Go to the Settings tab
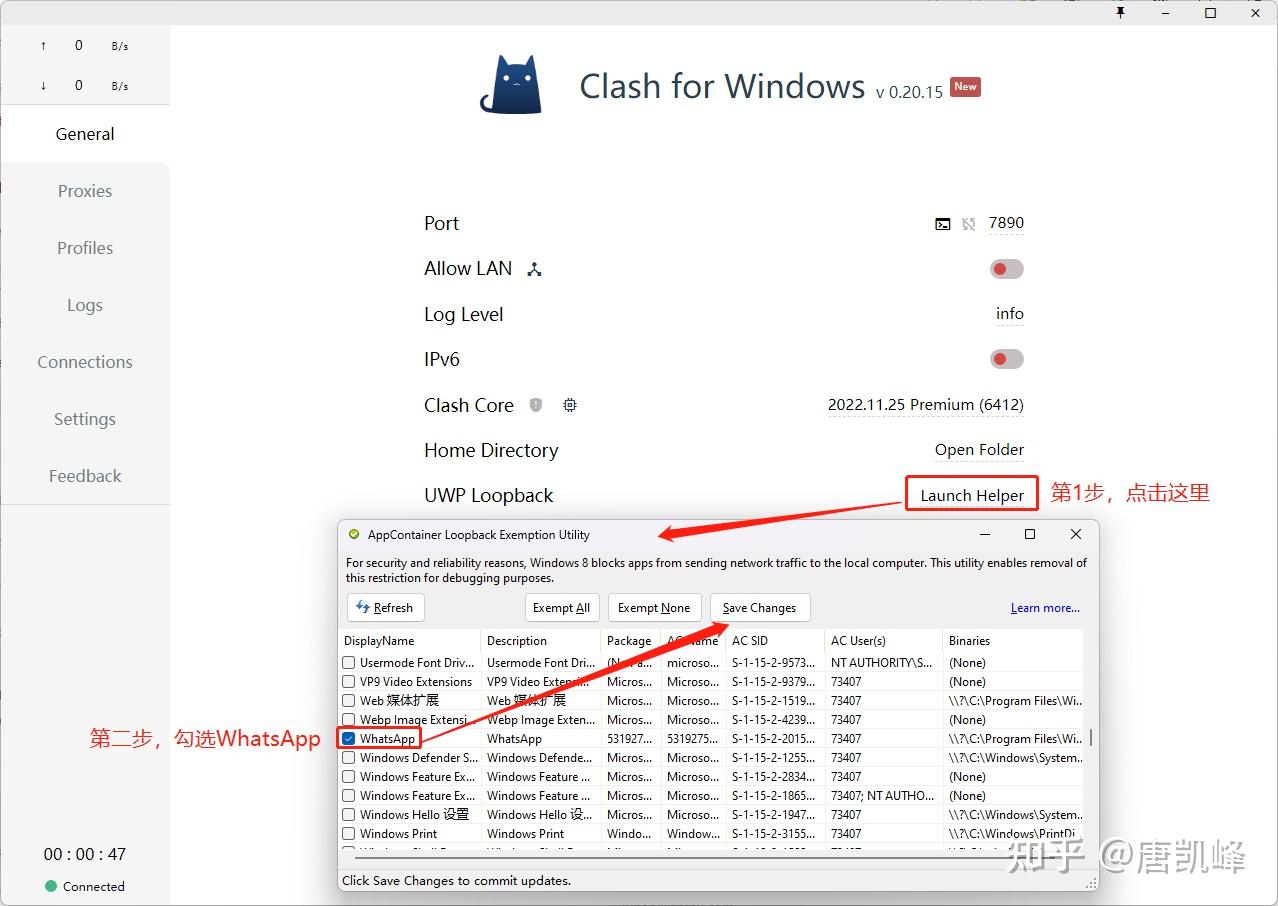Viewport: 1278px width, 906px height. [85, 419]
